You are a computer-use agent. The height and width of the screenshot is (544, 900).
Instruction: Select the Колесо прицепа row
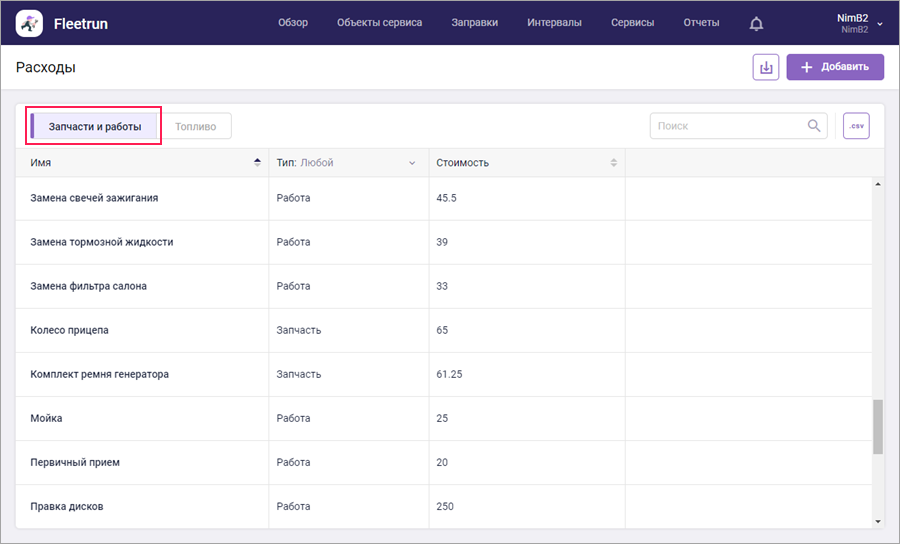[70, 330]
